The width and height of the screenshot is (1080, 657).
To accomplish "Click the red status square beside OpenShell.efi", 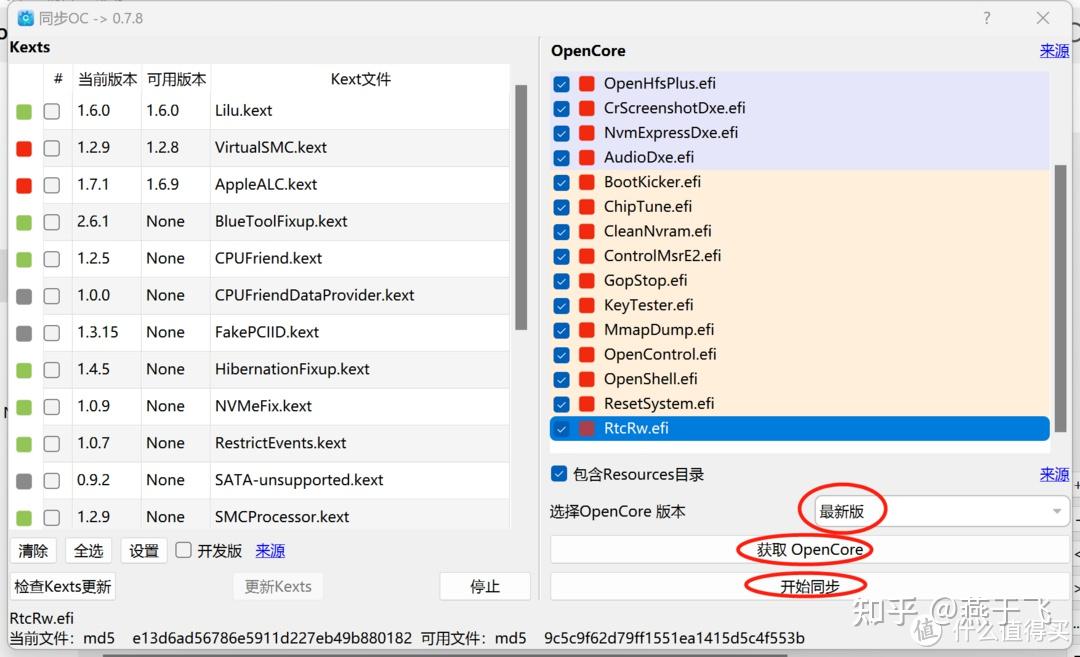I will tap(587, 379).
